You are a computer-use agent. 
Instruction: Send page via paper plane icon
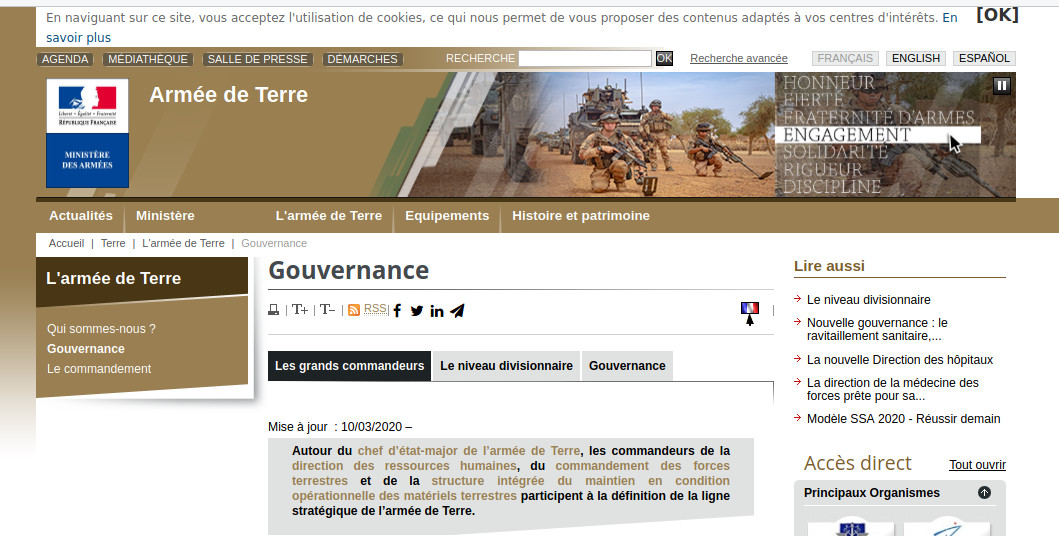click(x=457, y=311)
